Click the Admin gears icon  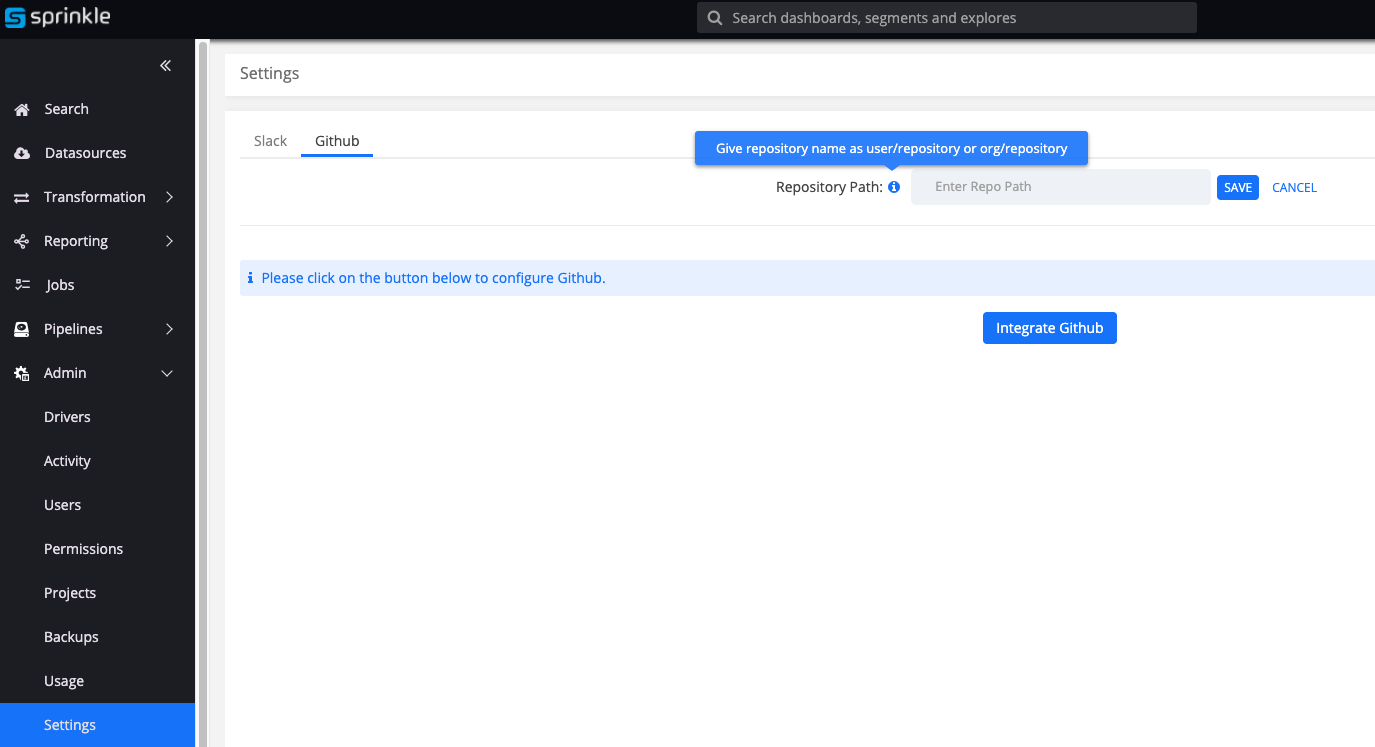pyautogui.click(x=21, y=373)
